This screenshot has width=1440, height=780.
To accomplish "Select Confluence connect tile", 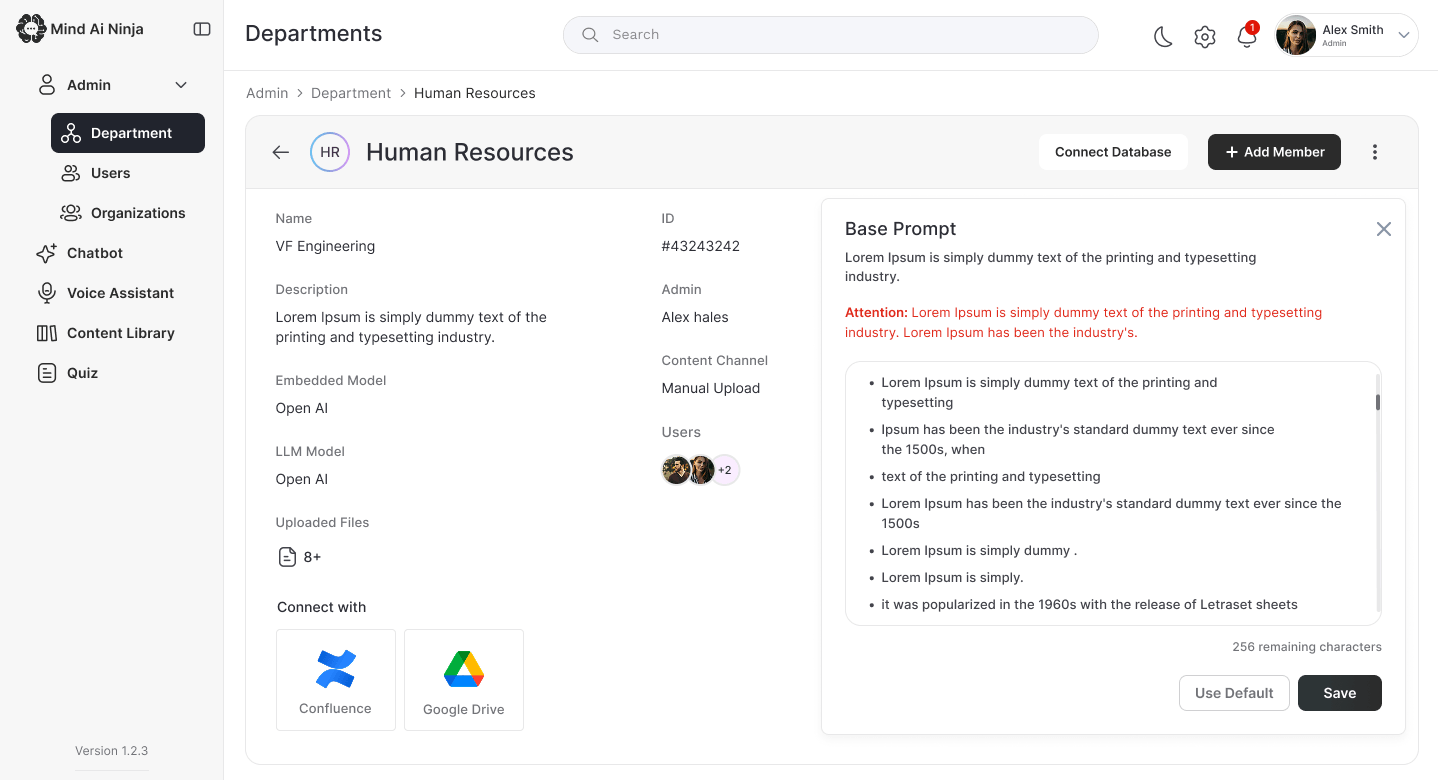I will (x=336, y=680).
